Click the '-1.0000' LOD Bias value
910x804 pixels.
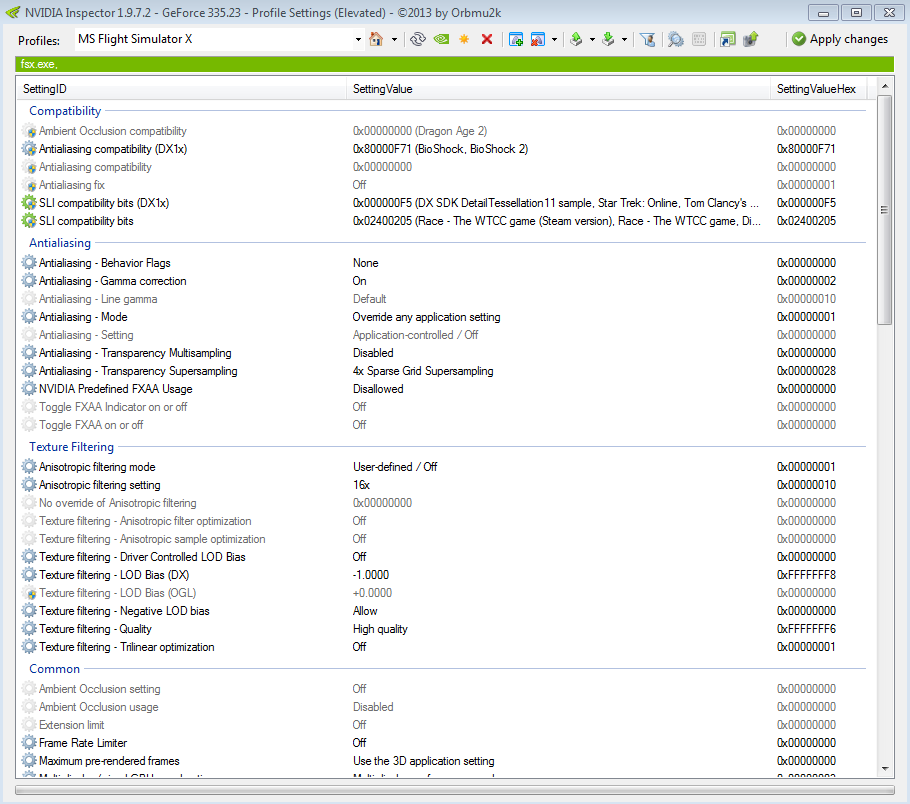pos(371,575)
